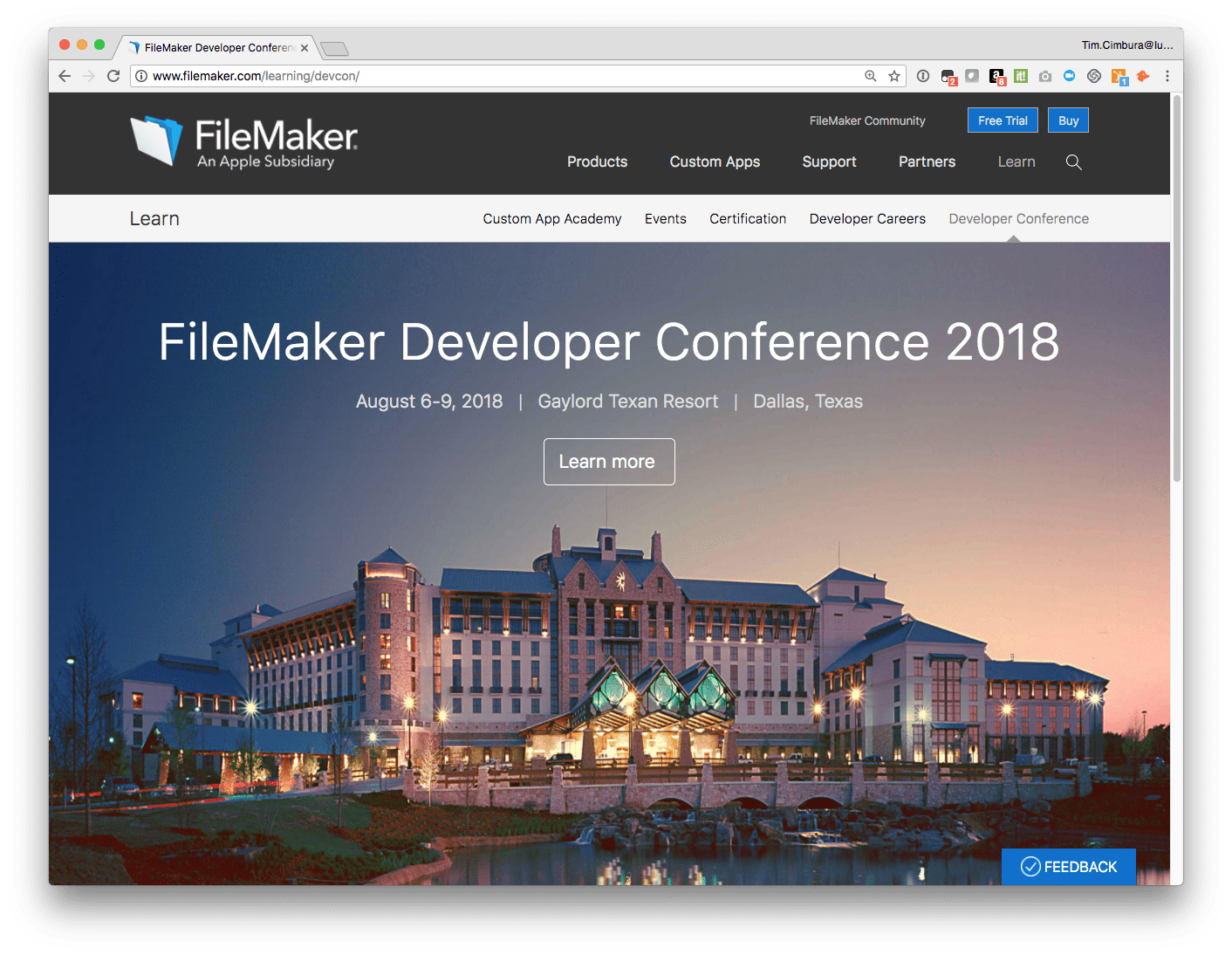Click the orange extension with blue 1 badge
Image resolution: width=1232 pixels, height=955 pixels.
(1119, 77)
